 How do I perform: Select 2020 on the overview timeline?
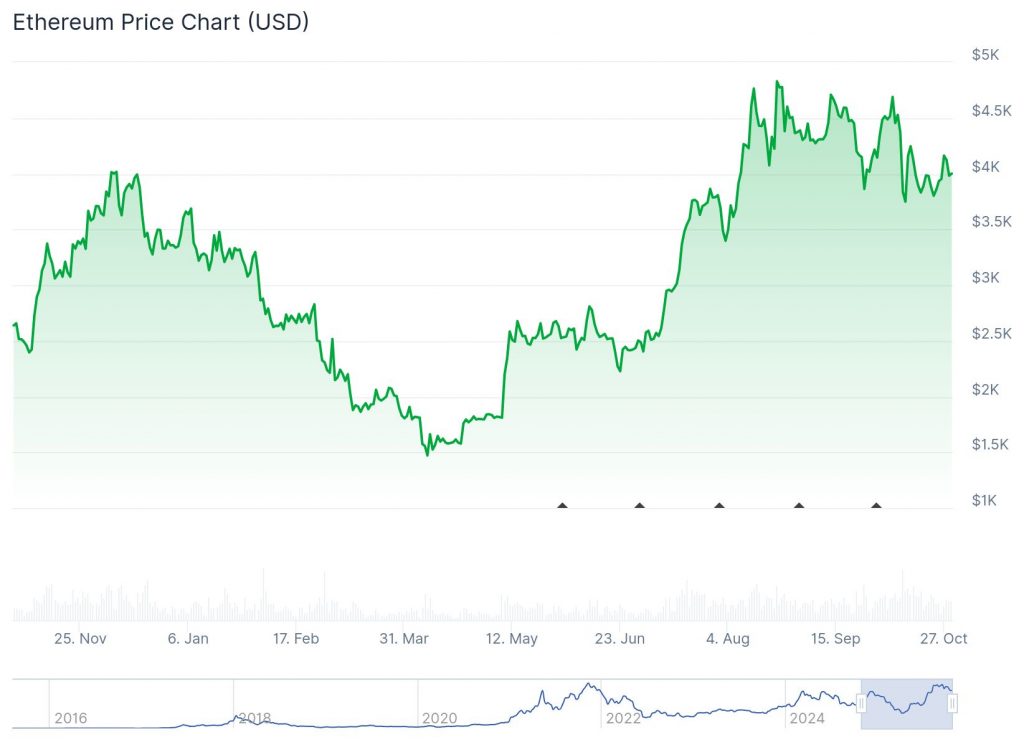coord(439,718)
